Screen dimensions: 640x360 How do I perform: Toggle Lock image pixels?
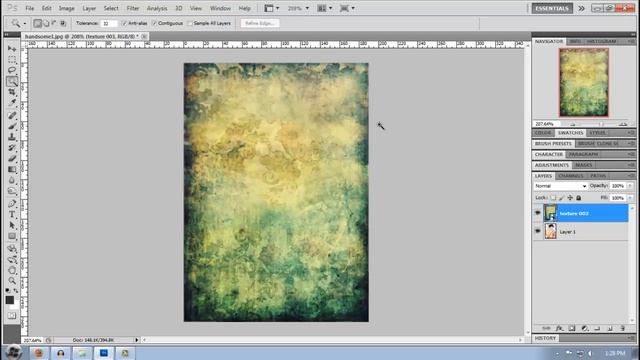click(x=562, y=198)
